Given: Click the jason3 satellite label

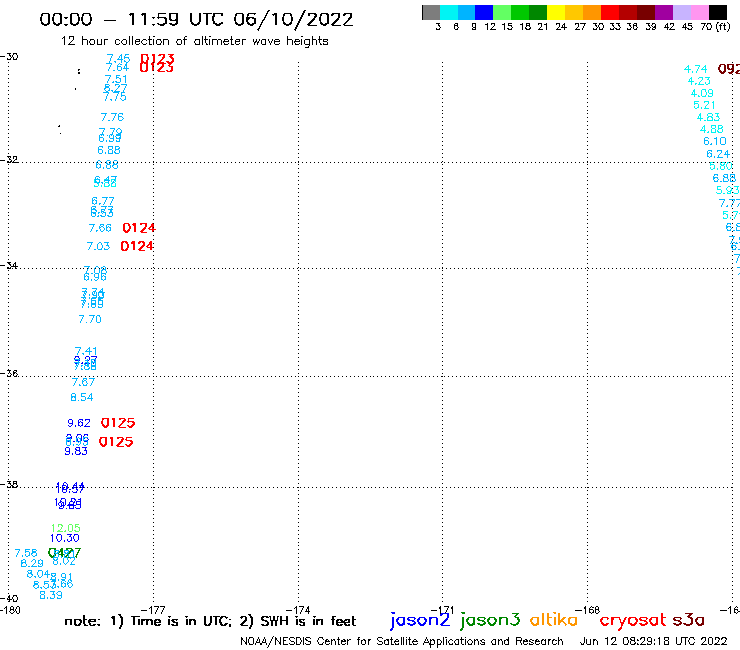Looking at the screenshot, I should pos(490,620).
